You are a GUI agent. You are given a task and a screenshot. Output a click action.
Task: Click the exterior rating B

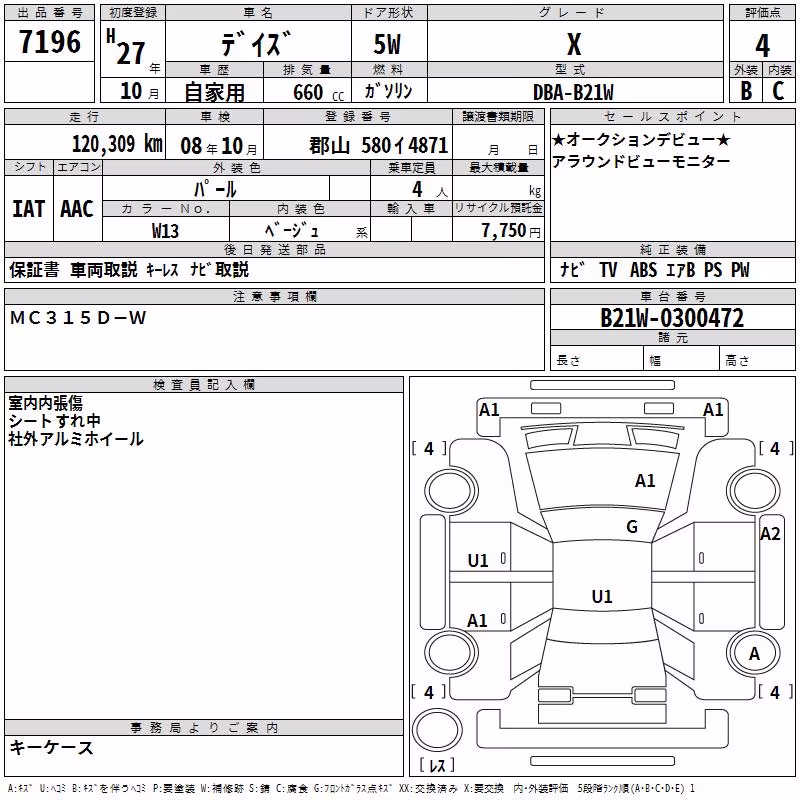[x=746, y=91]
